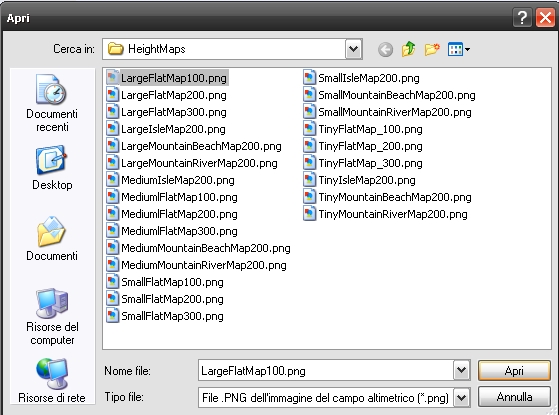Screen dimensions: 559x415
Task: Select file icon of MediumlFlatMap200.png
Action: tap(112, 214)
